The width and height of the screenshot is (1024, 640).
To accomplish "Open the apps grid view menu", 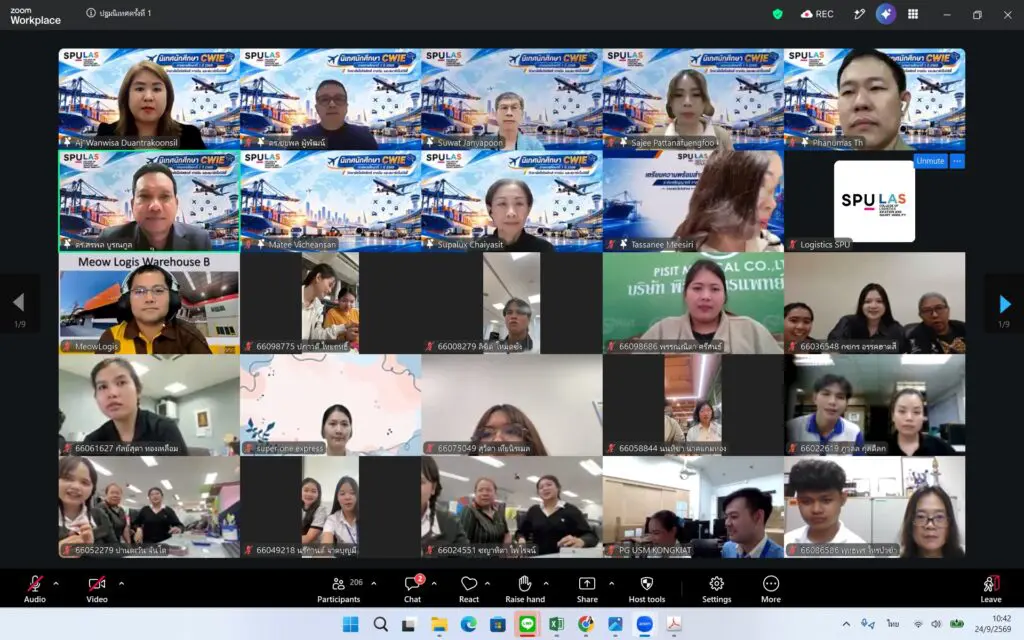I will (x=913, y=14).
